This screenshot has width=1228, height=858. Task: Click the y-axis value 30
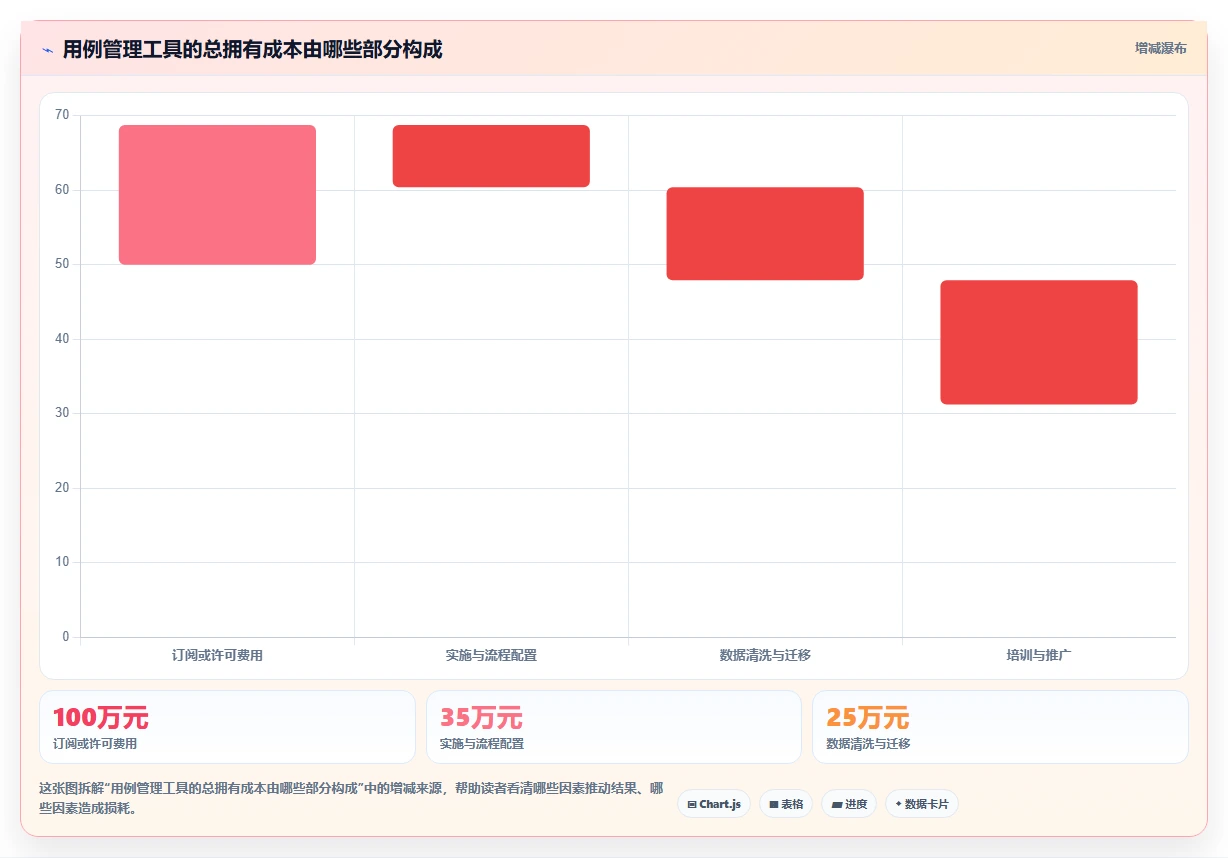tap(62, 413)
